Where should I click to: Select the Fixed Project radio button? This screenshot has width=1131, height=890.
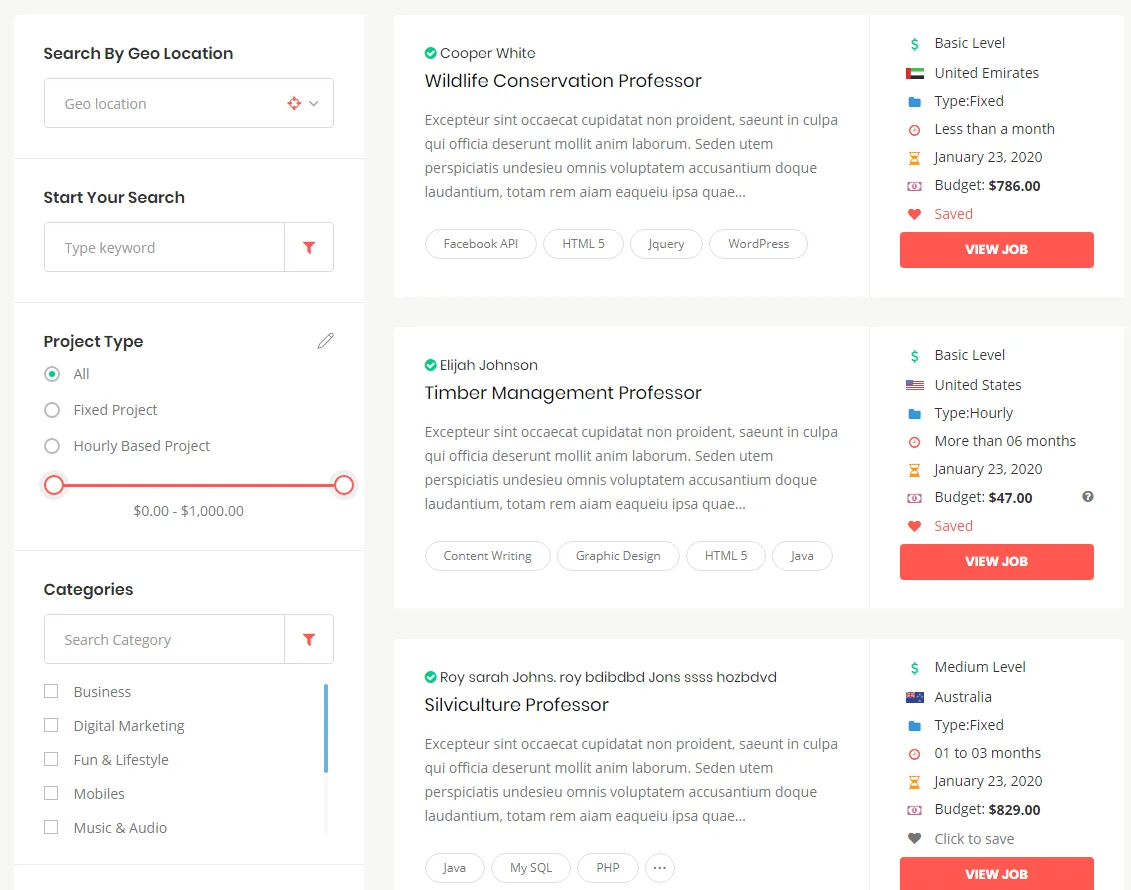(52, 410)
